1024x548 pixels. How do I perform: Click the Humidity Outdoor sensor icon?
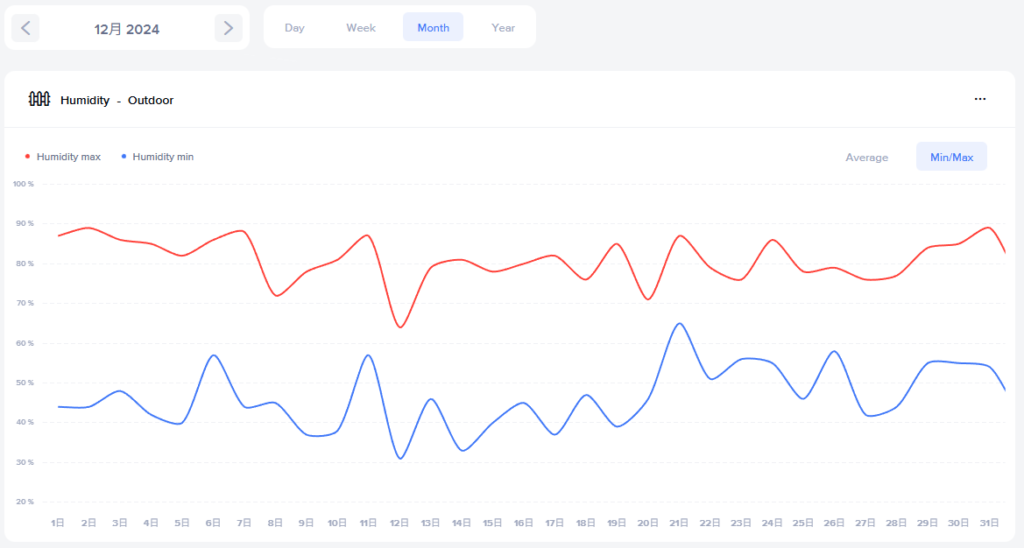pos(39,99)
